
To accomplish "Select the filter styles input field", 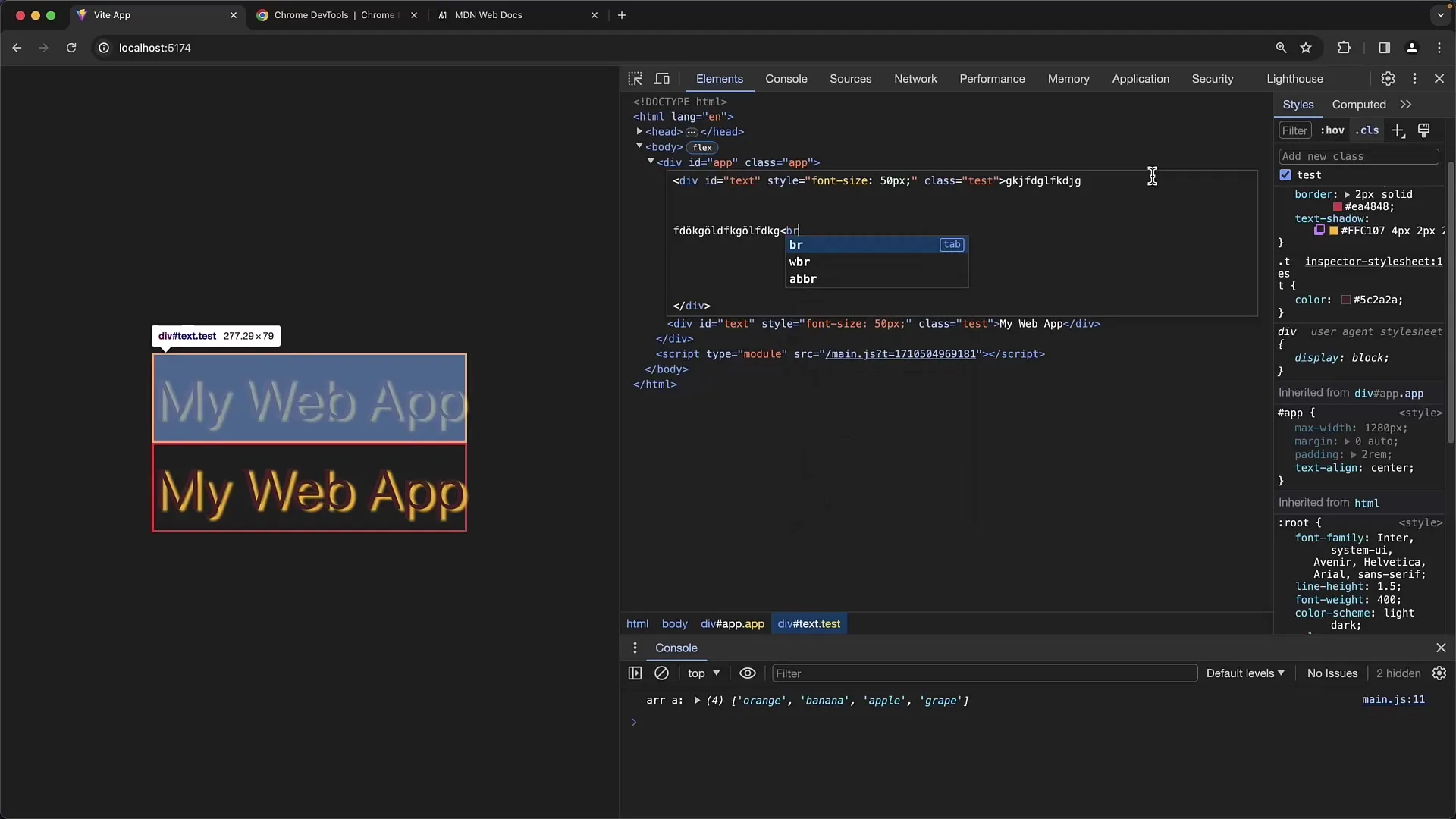I will coord(1295,130).
